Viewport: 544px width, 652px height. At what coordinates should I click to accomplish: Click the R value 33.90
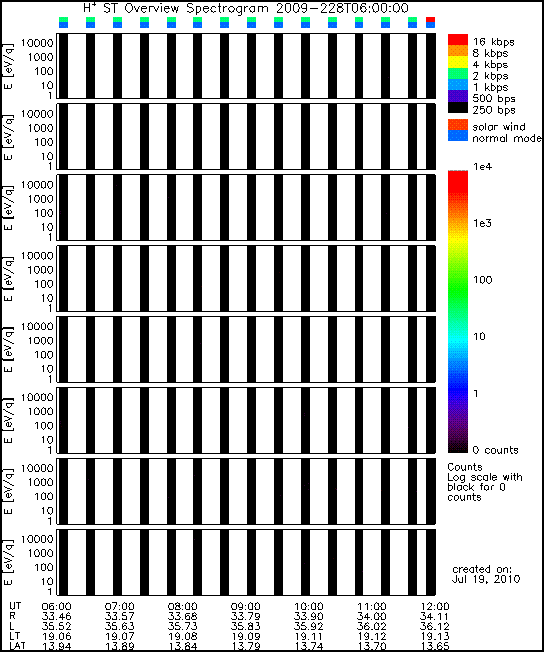(x=309, y=617)
